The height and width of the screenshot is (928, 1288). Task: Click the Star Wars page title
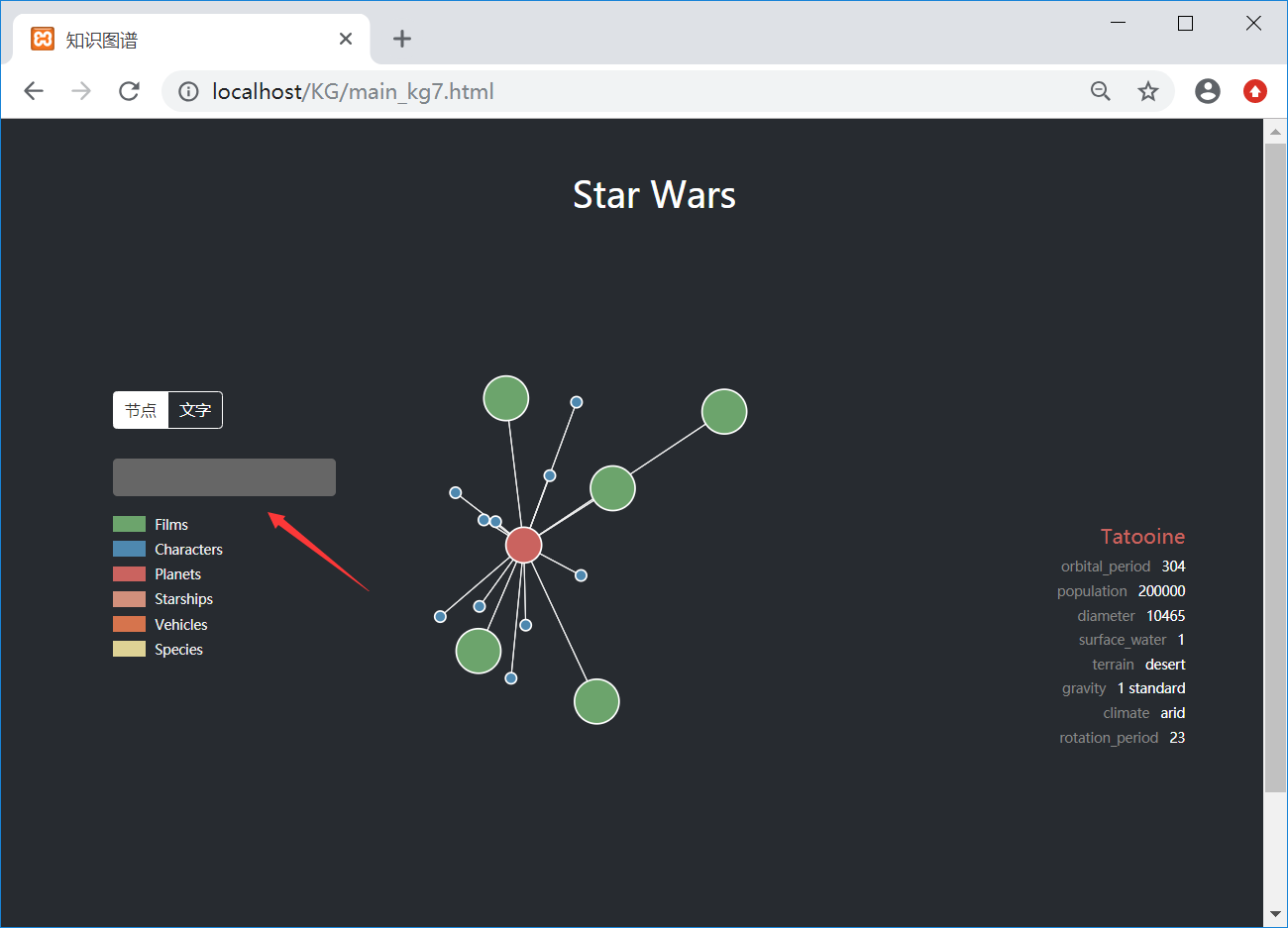coord(654,195)
